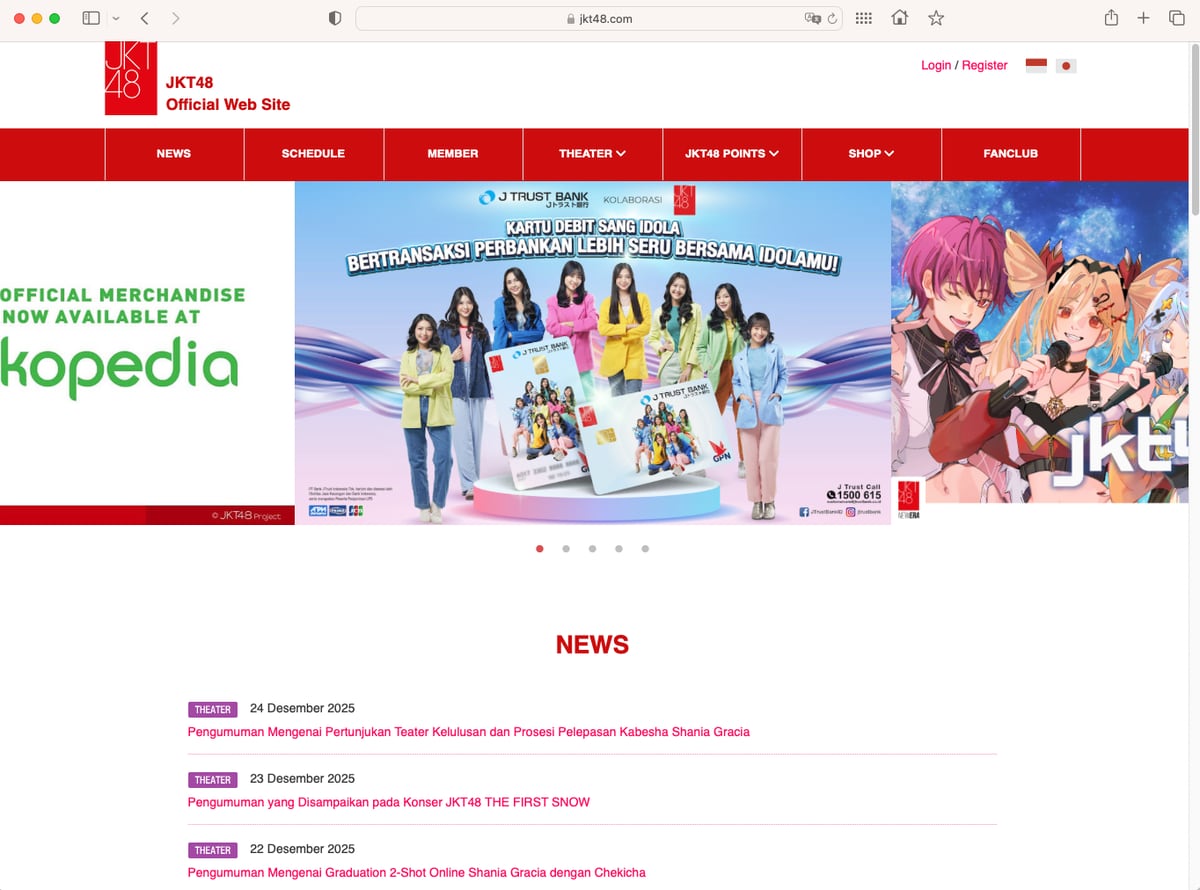The image size is (1200, 890).
Task: Toggle the Safari sidebar
Action: click(x=90, y=17)
